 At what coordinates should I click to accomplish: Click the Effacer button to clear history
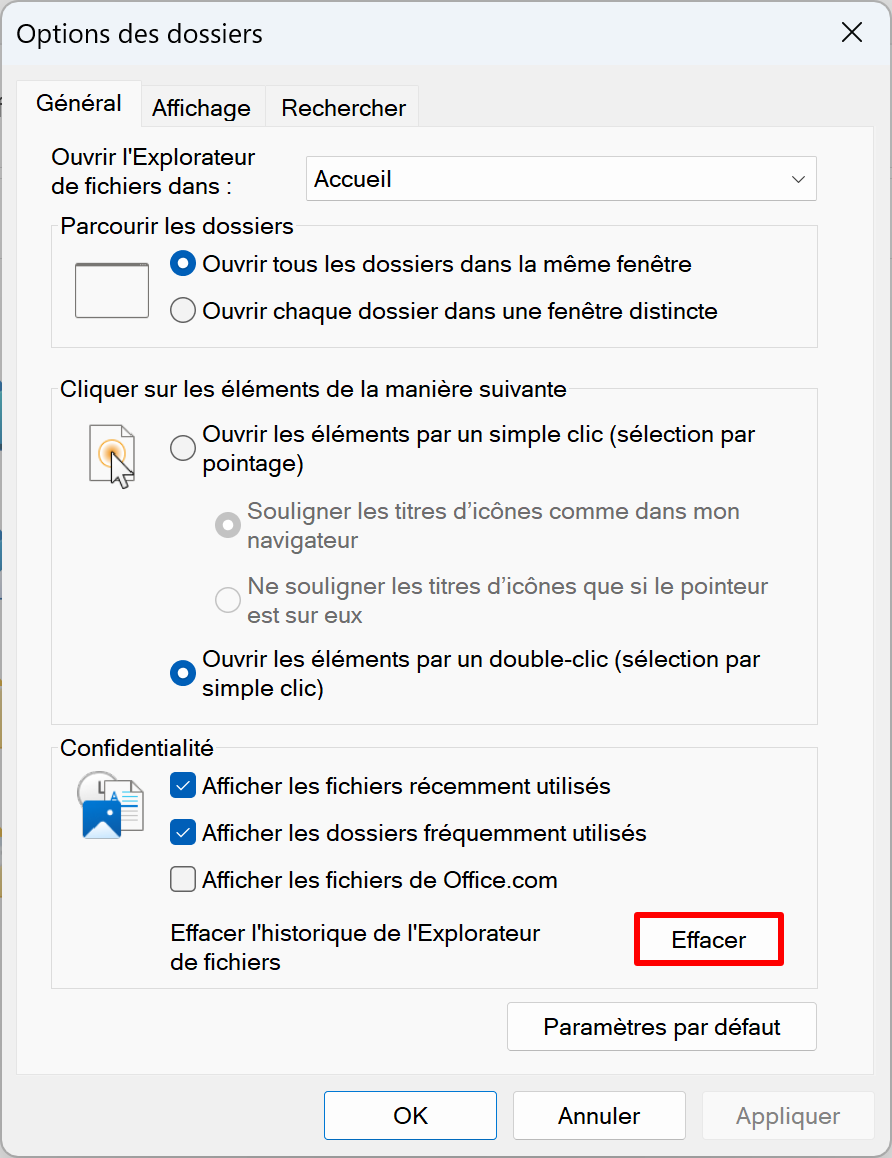pyautogui.click(x=709, y=939)
